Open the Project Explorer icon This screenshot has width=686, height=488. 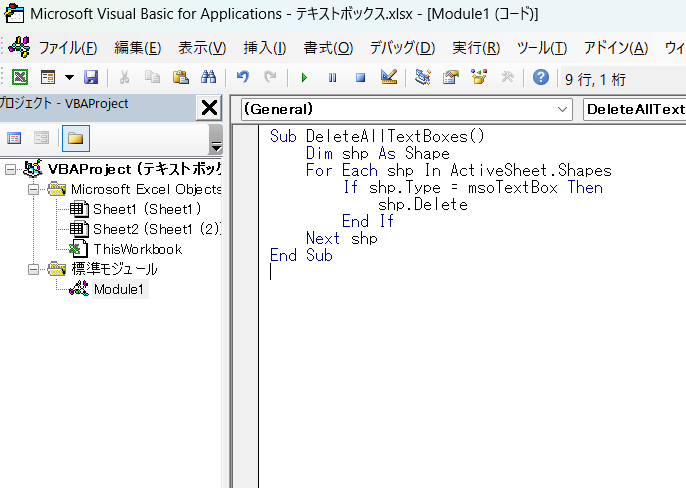tap(422, 77)
